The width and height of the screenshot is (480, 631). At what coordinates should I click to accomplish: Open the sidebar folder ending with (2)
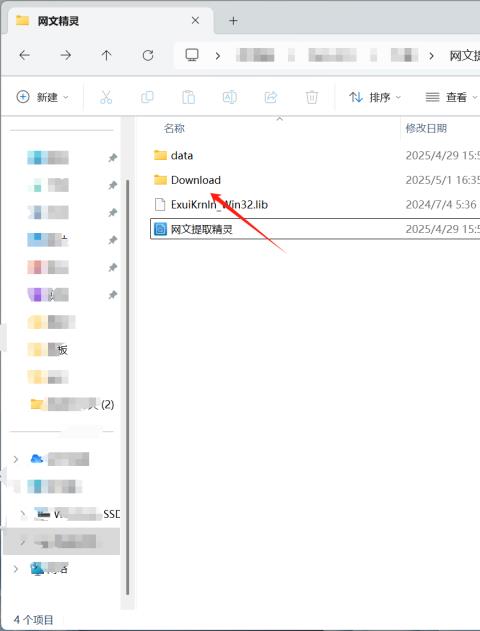tap(72, 404)
